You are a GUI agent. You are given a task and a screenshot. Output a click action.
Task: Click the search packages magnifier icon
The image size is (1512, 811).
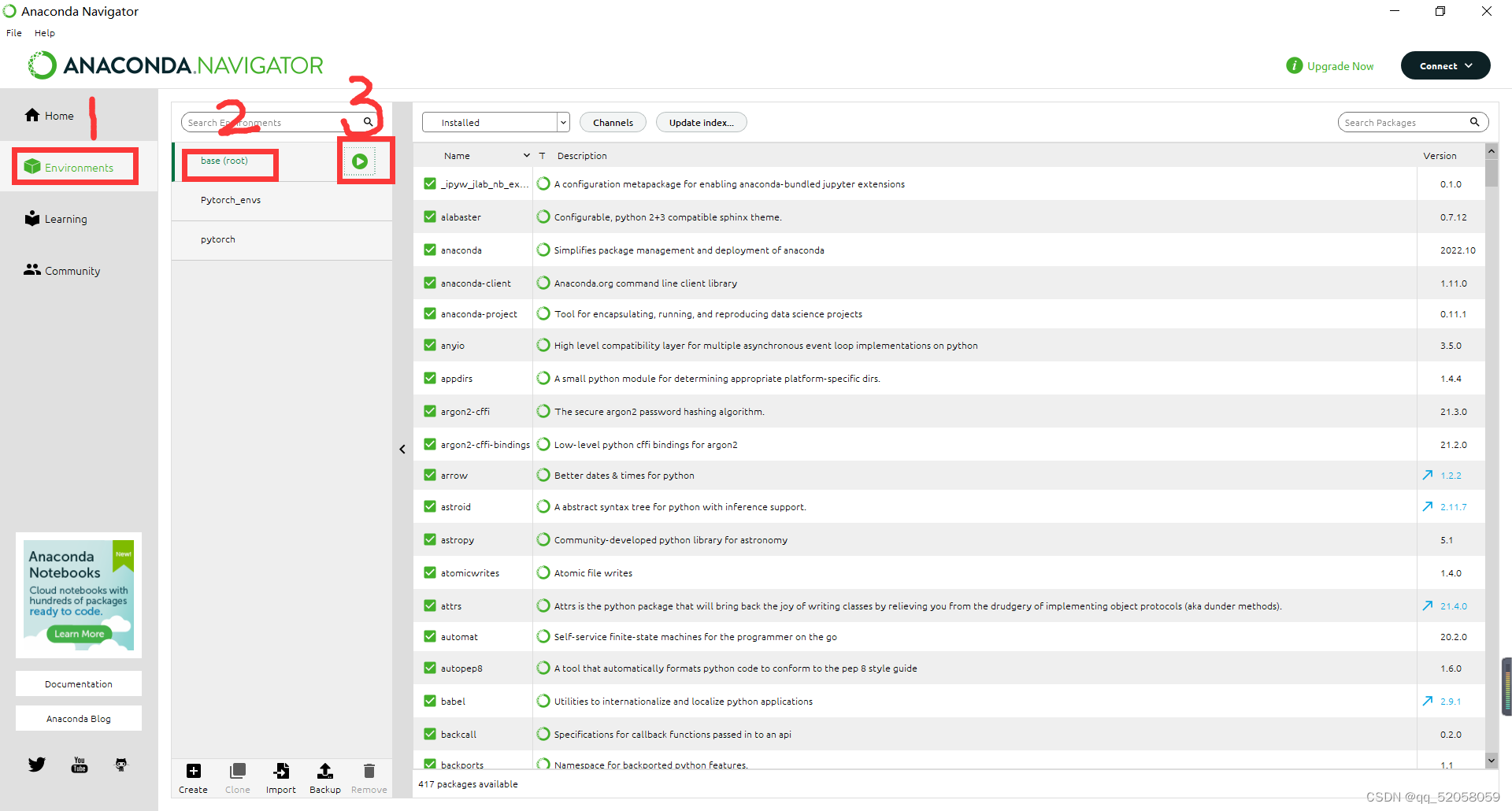pos(1474,122)
